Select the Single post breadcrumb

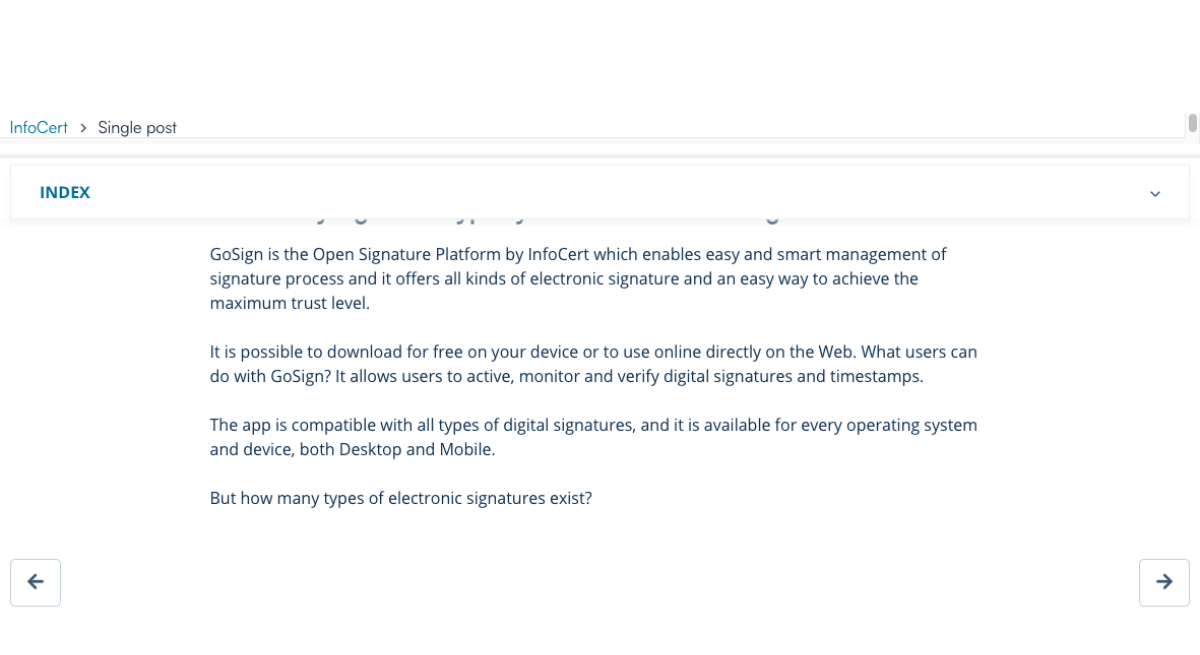pos(137,127)
